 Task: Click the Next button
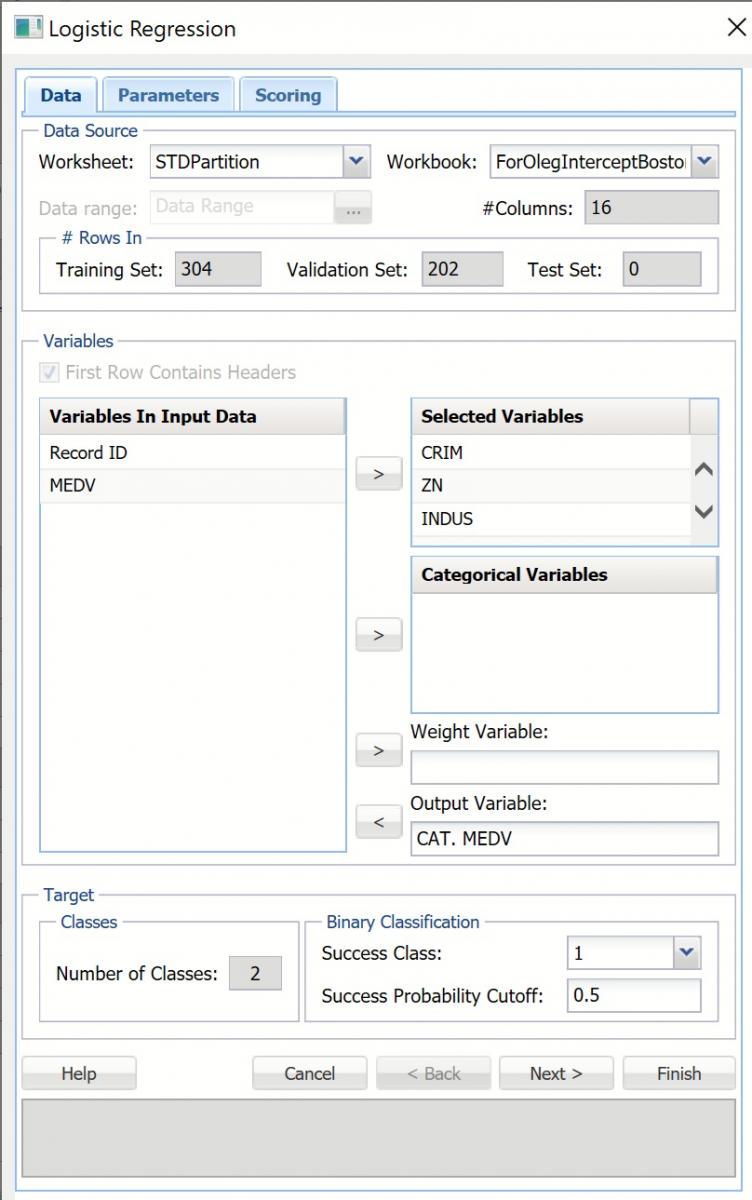point(556,1073)
